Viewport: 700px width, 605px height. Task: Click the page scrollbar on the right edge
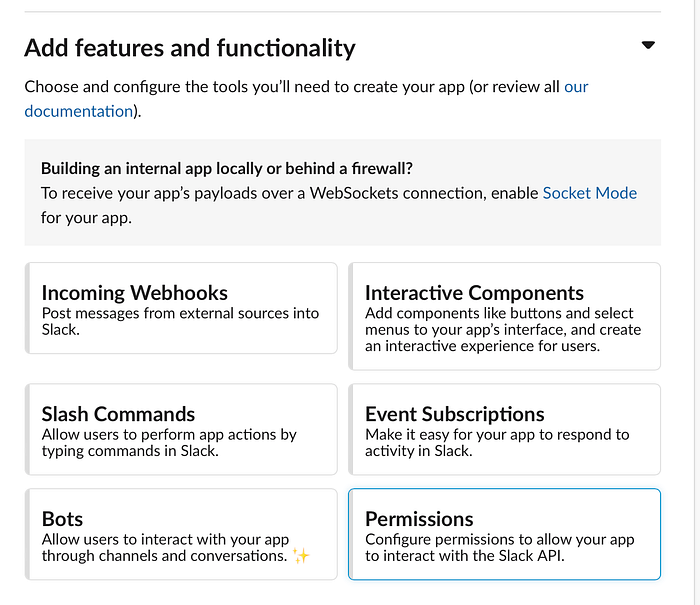[x=697, y=302]
